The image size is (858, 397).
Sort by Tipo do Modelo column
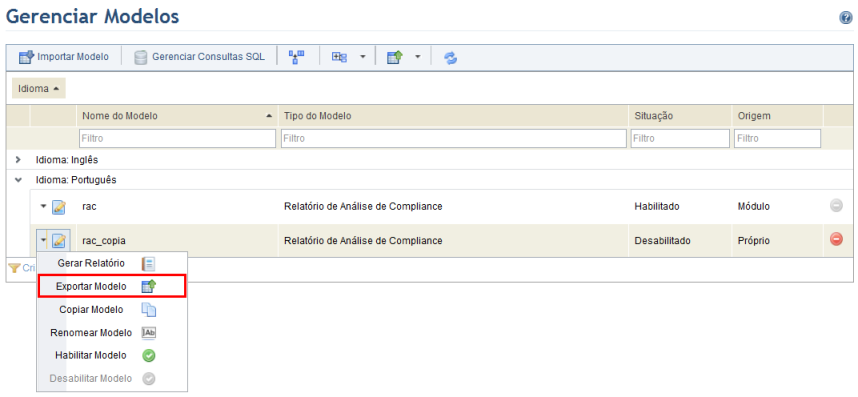point(453,116)
